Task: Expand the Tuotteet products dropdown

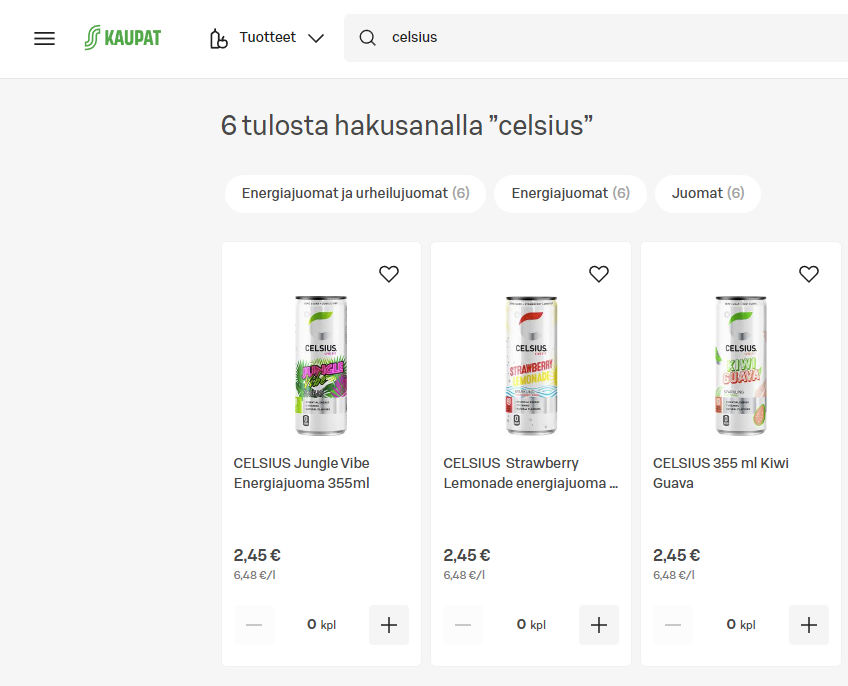Action: 267,38
